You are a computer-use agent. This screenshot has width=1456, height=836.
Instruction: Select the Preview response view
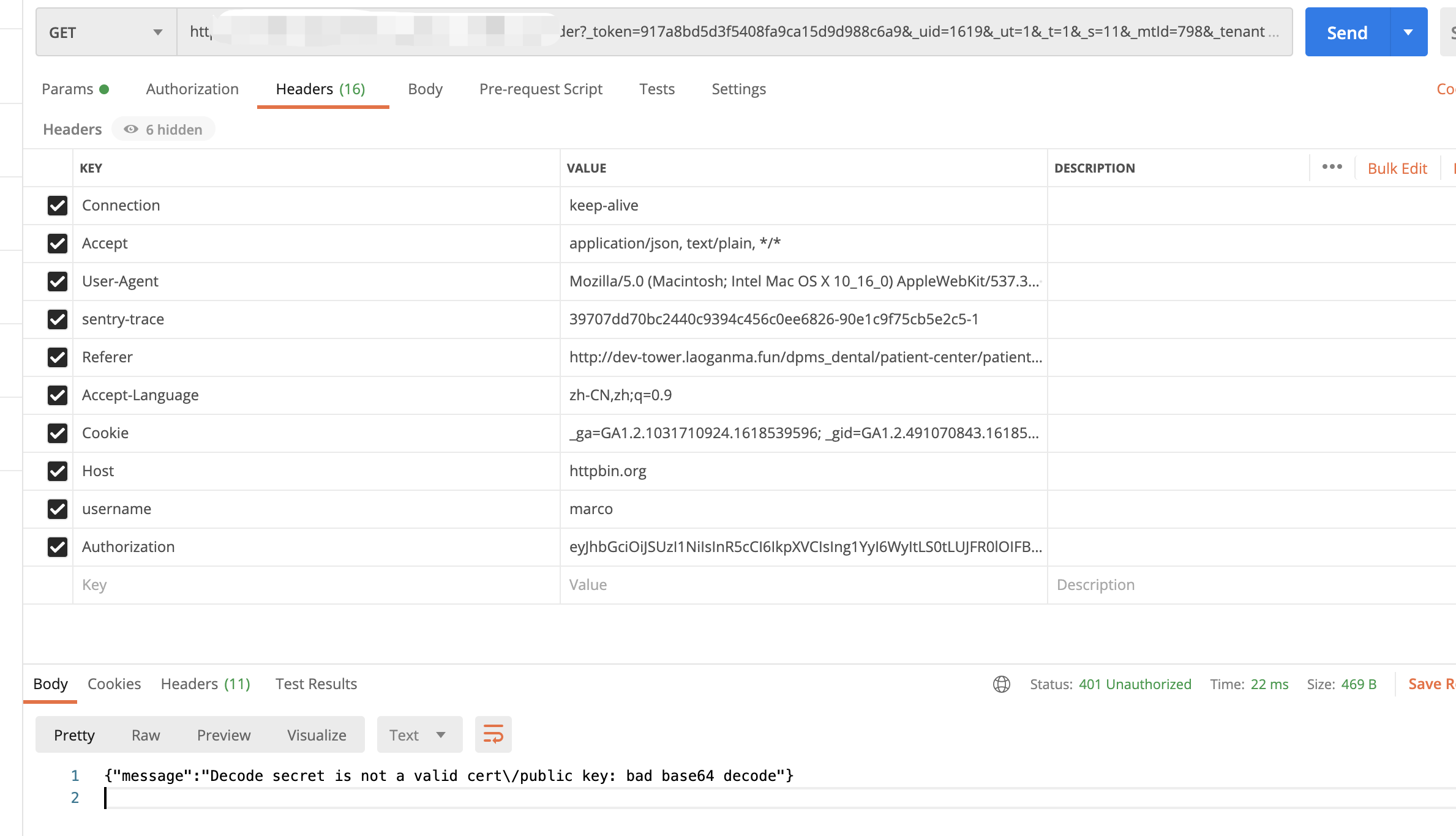tap(223, 734)
